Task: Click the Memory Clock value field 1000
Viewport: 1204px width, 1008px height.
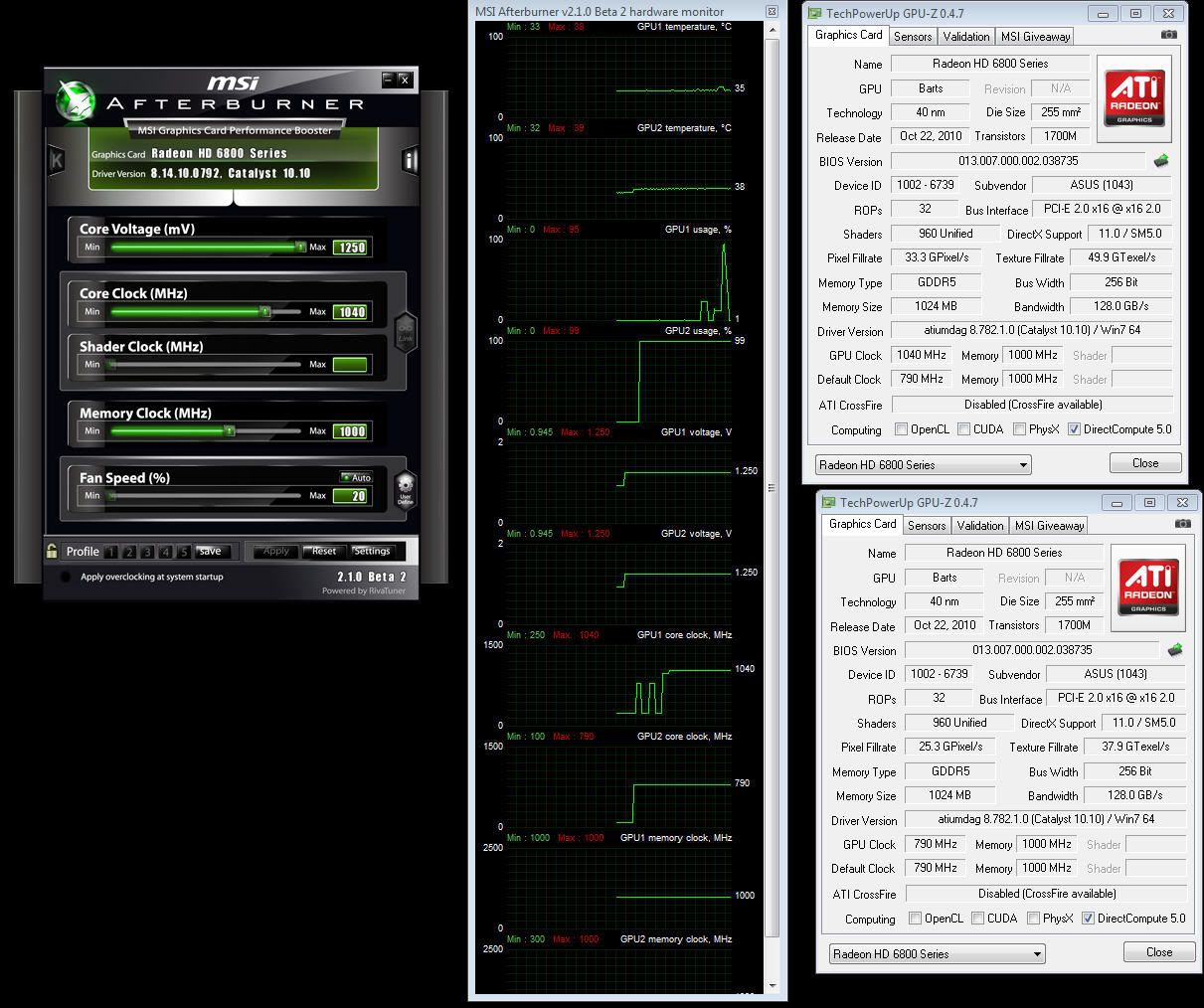Action: click(x=351, y=431)
